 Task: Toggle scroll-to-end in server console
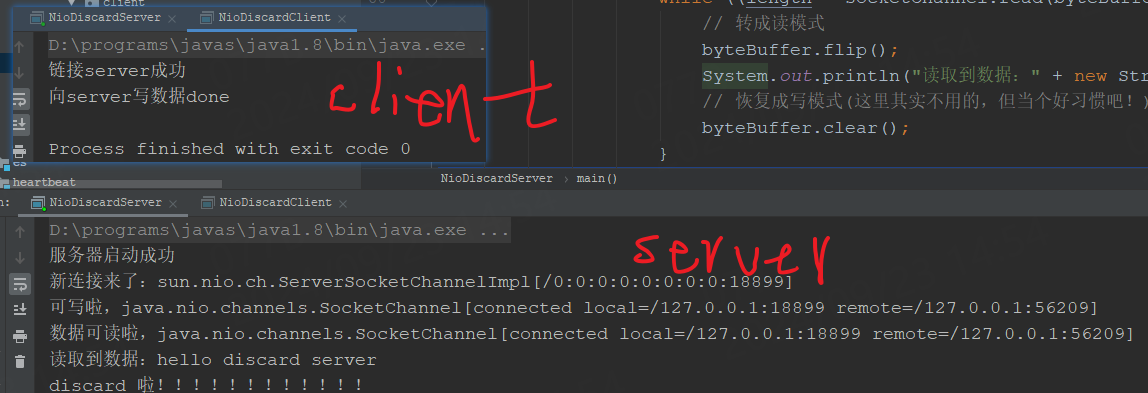pyautogui.click(x=20, y=310)
